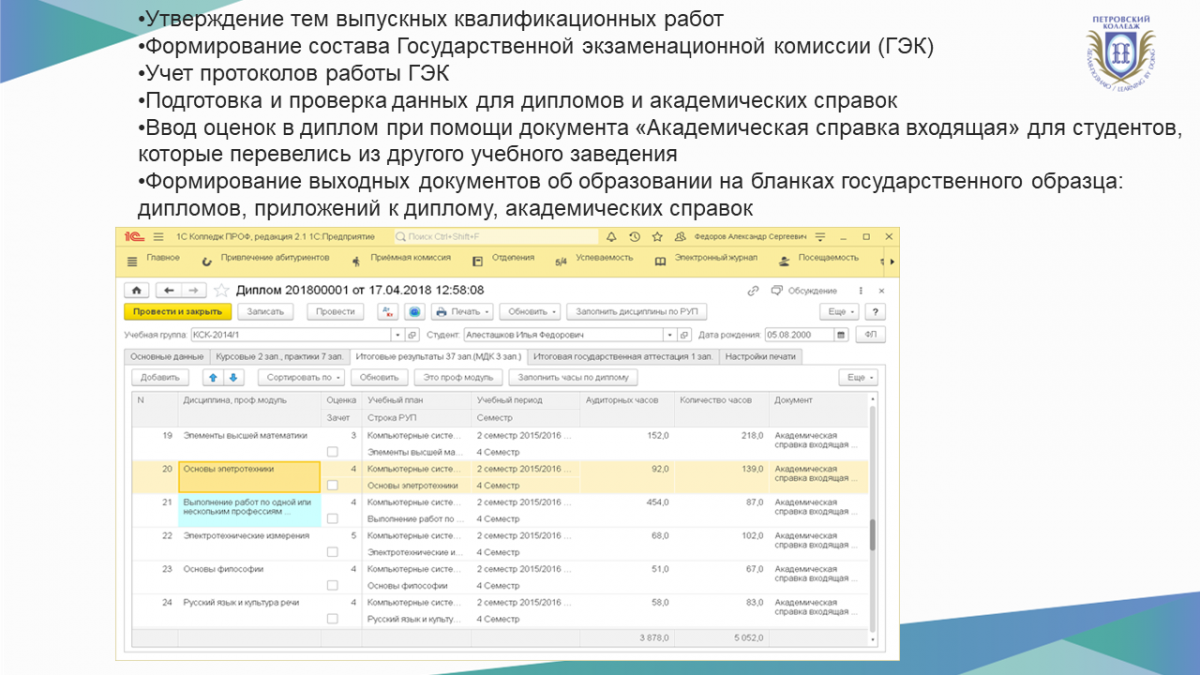Click the Home icon button
This screenshot has height=675, width=1200.
pos(135,290)
